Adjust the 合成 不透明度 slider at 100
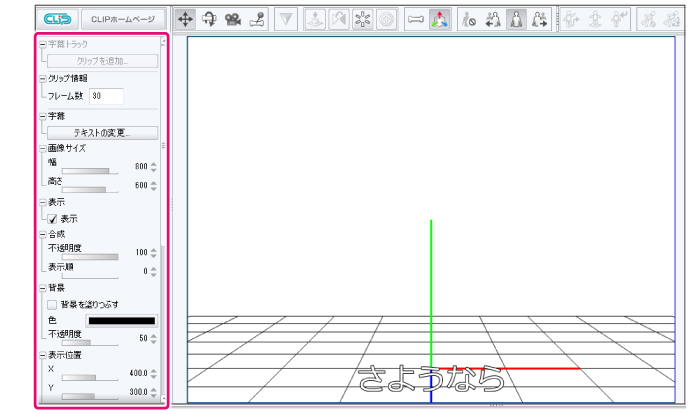The height and width of the screenshot is (414, 696). 90,257
